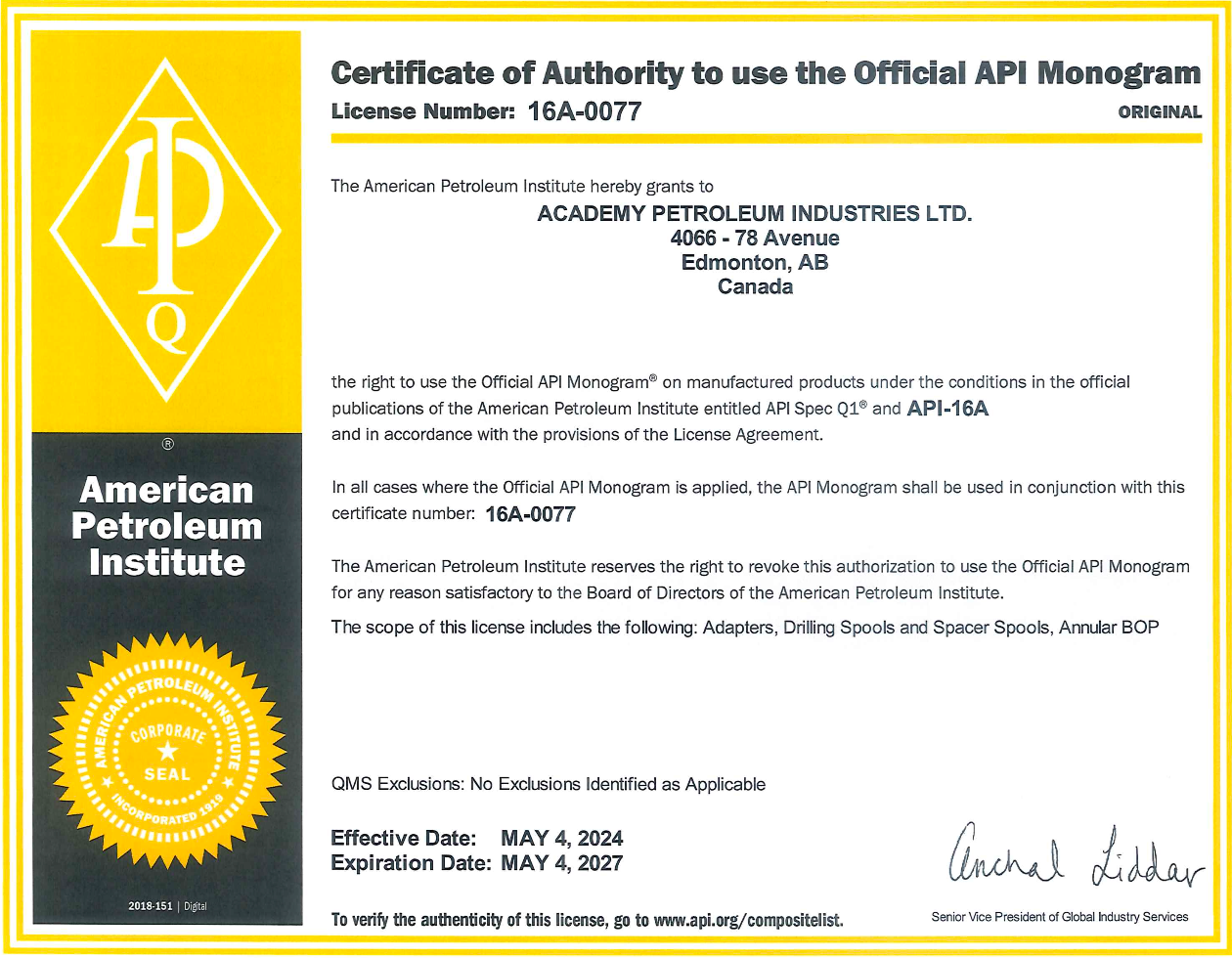Click the Effective Date MAY 4, 2024
Screen dimensions: 1232x958
click(x=477, y=838)
